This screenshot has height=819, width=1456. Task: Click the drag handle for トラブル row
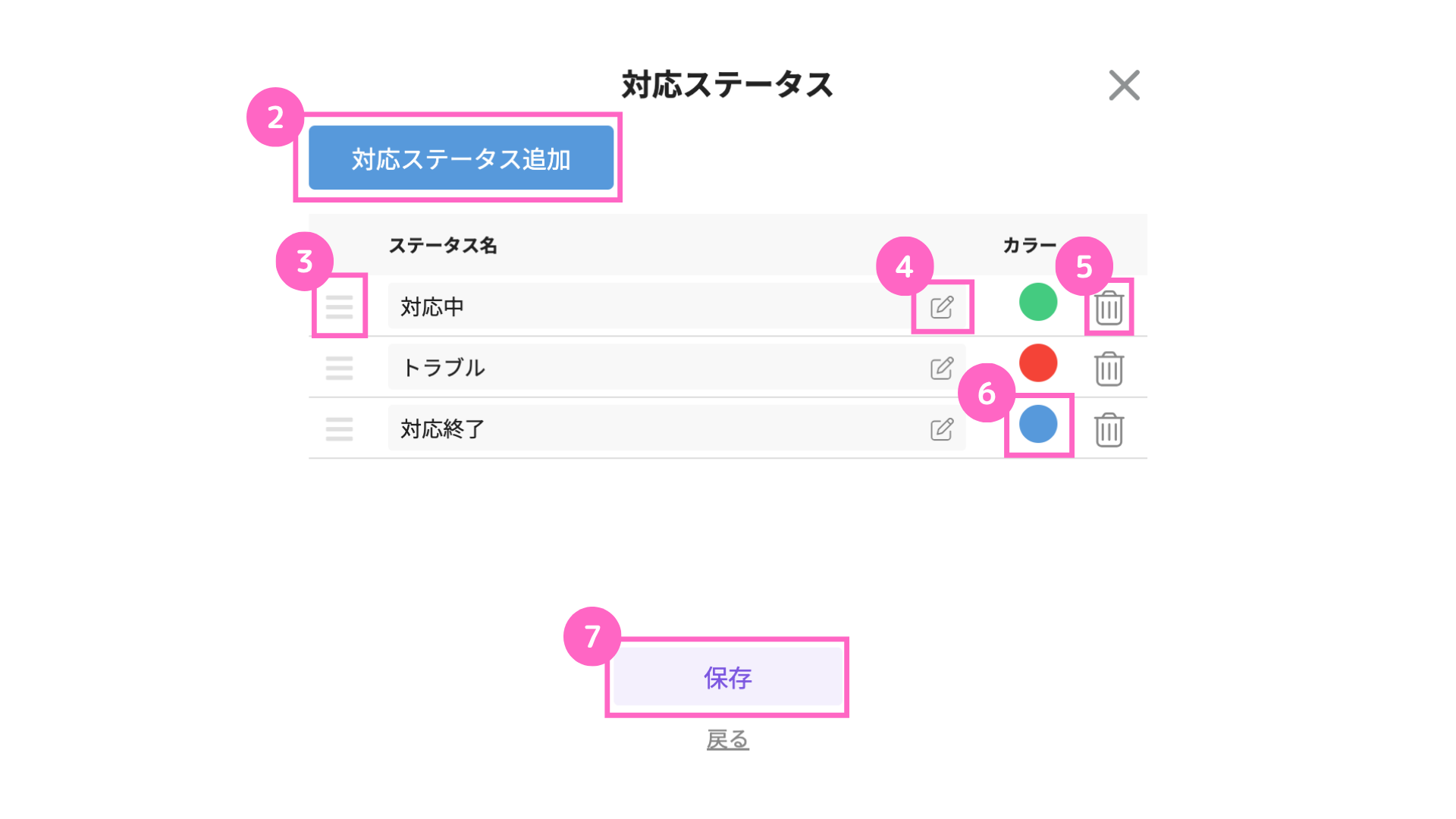click(x=339, y=368)
